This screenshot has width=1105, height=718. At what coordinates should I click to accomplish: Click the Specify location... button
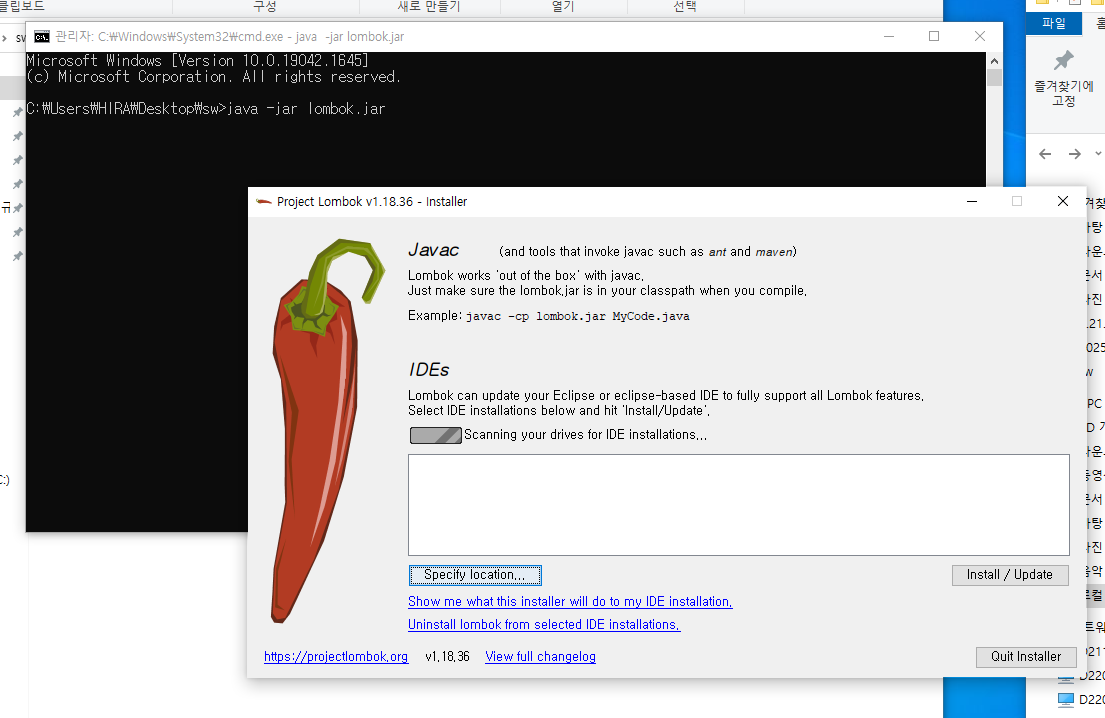(x=475, y=575)
